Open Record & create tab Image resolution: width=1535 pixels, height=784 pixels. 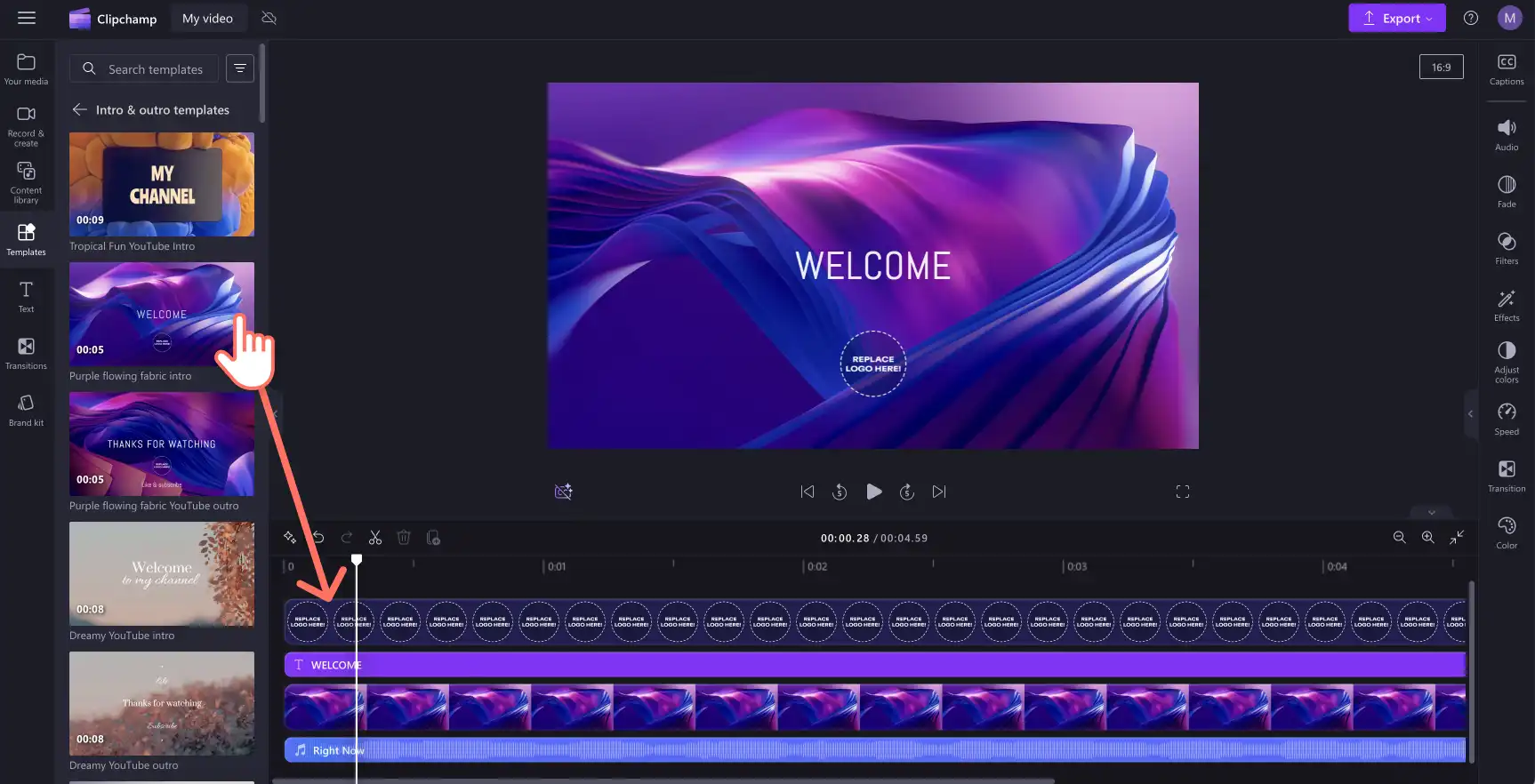[x=26, y=125]
